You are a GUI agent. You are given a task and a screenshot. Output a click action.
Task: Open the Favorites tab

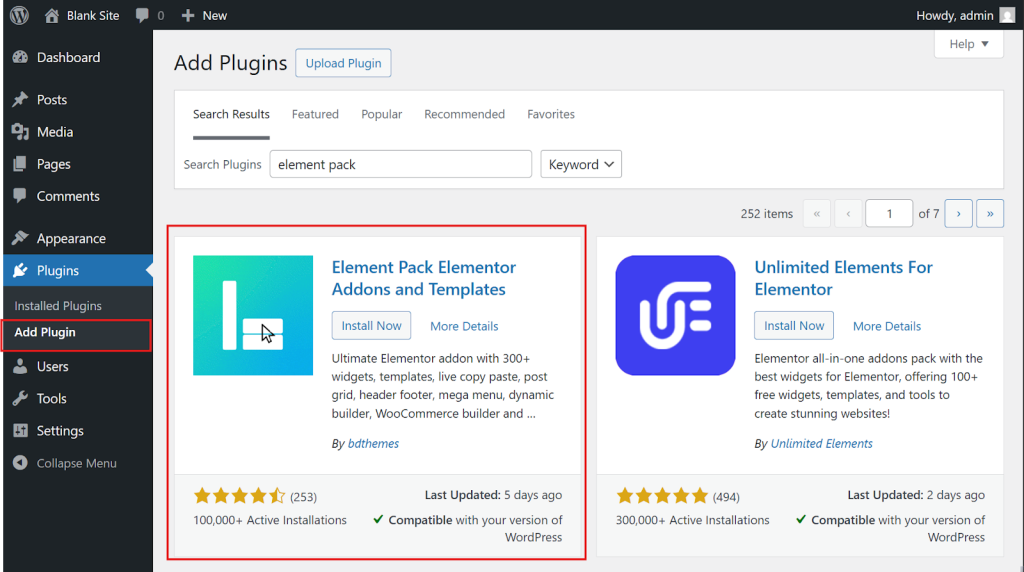coord(551,114)
